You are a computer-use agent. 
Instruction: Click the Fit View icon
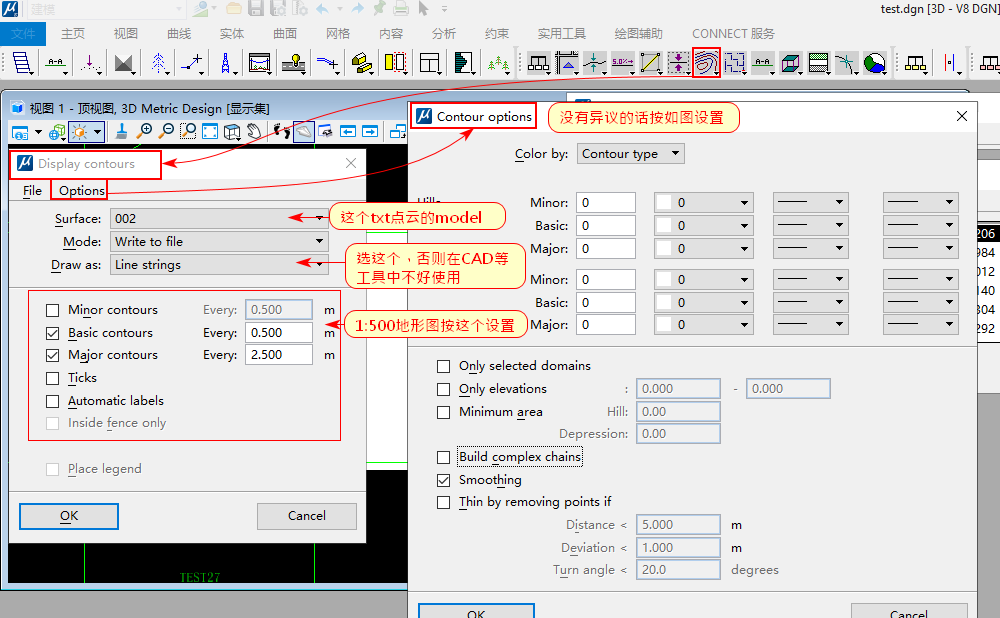210,131
